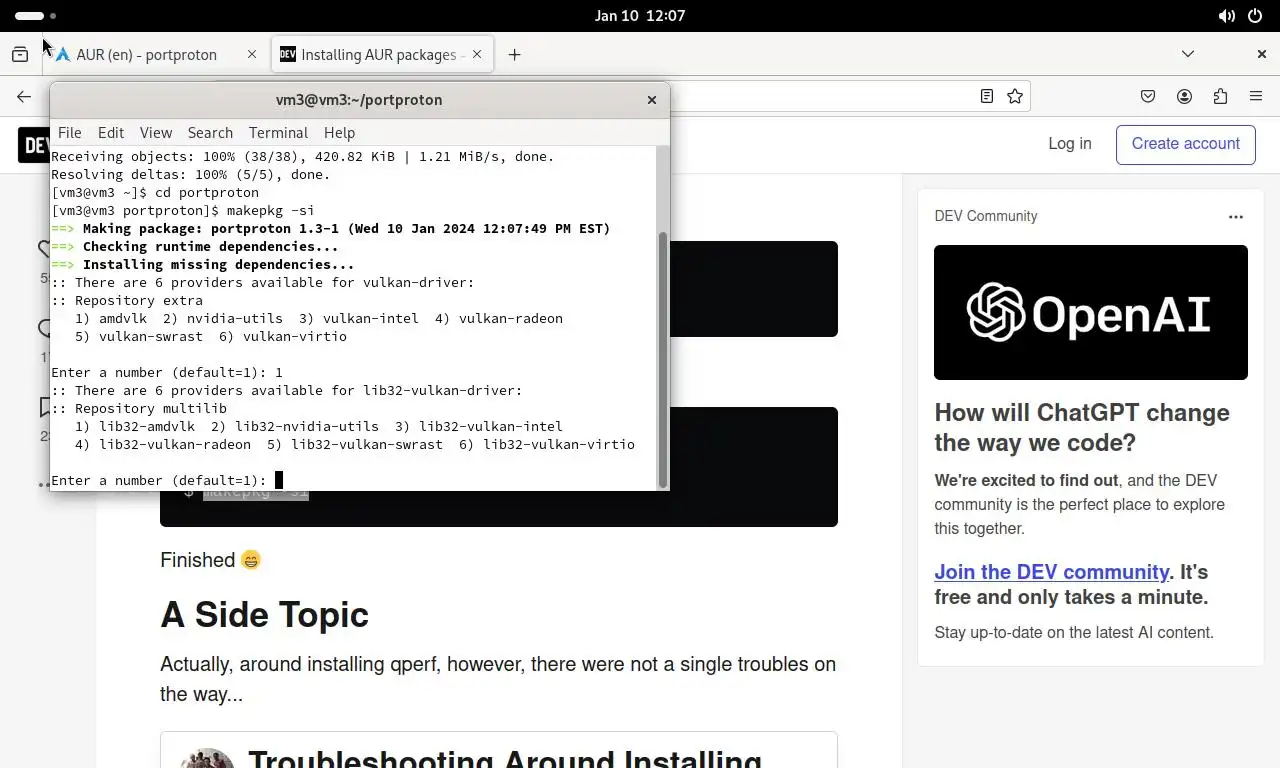The width and height of the screenshot is (1280, 768).
Task: Click the How will ChatGPT change heading
Action: [1082, 428]
